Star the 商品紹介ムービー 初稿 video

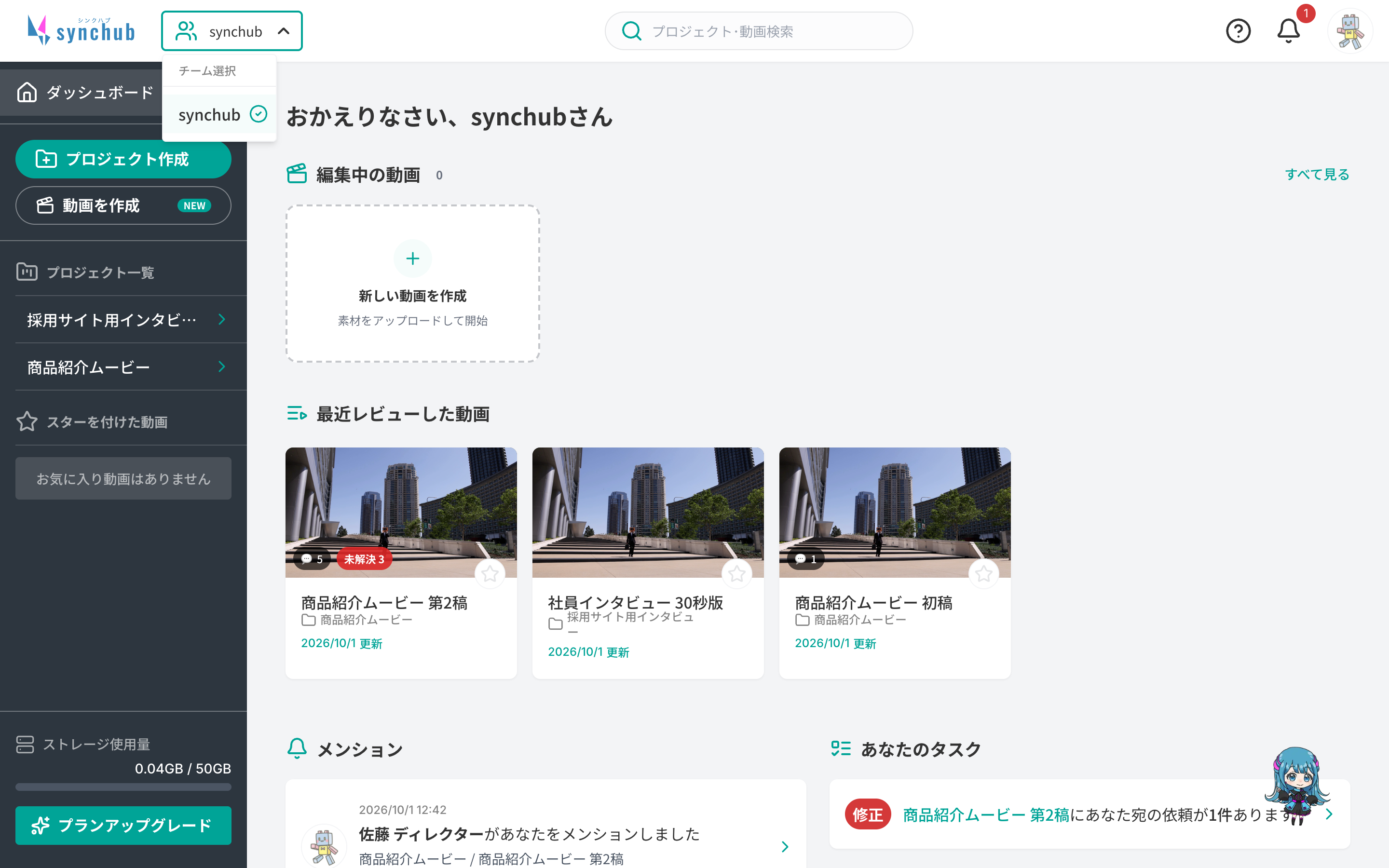[x=984, y=573]
